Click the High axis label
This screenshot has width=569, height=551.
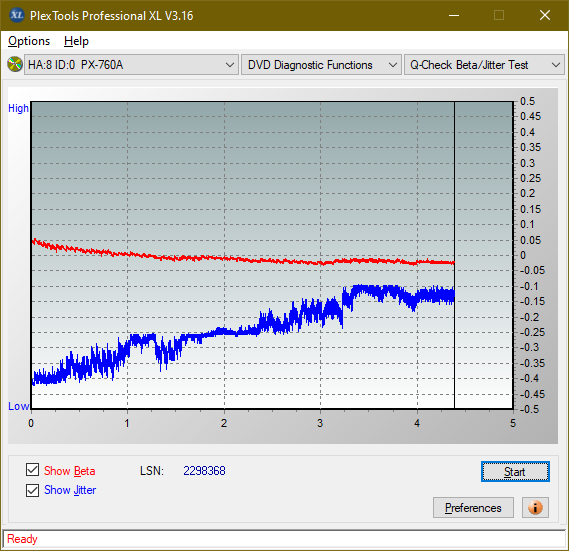coord(18,108)
